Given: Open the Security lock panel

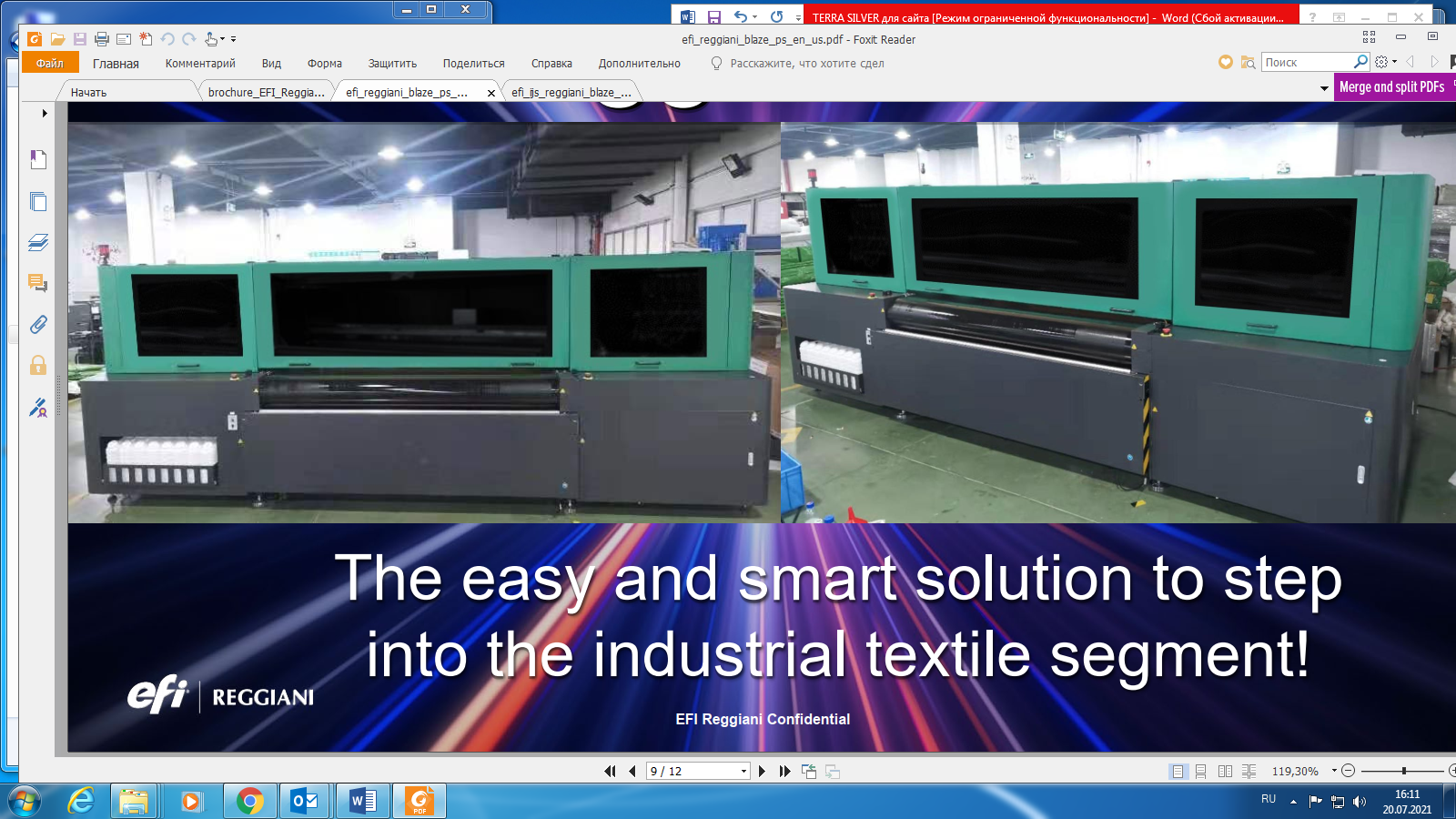Looking at the screenshot, I should [38, 365].
